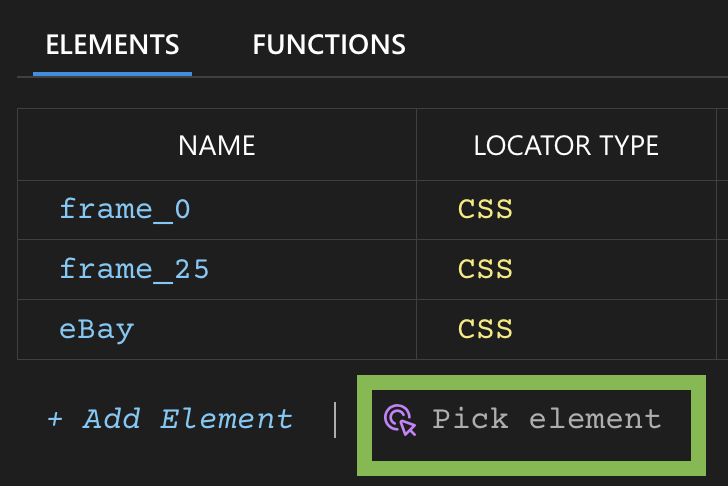The image size is (728, 486).
Task: Click the NAME column header
Action: [216, 146]
